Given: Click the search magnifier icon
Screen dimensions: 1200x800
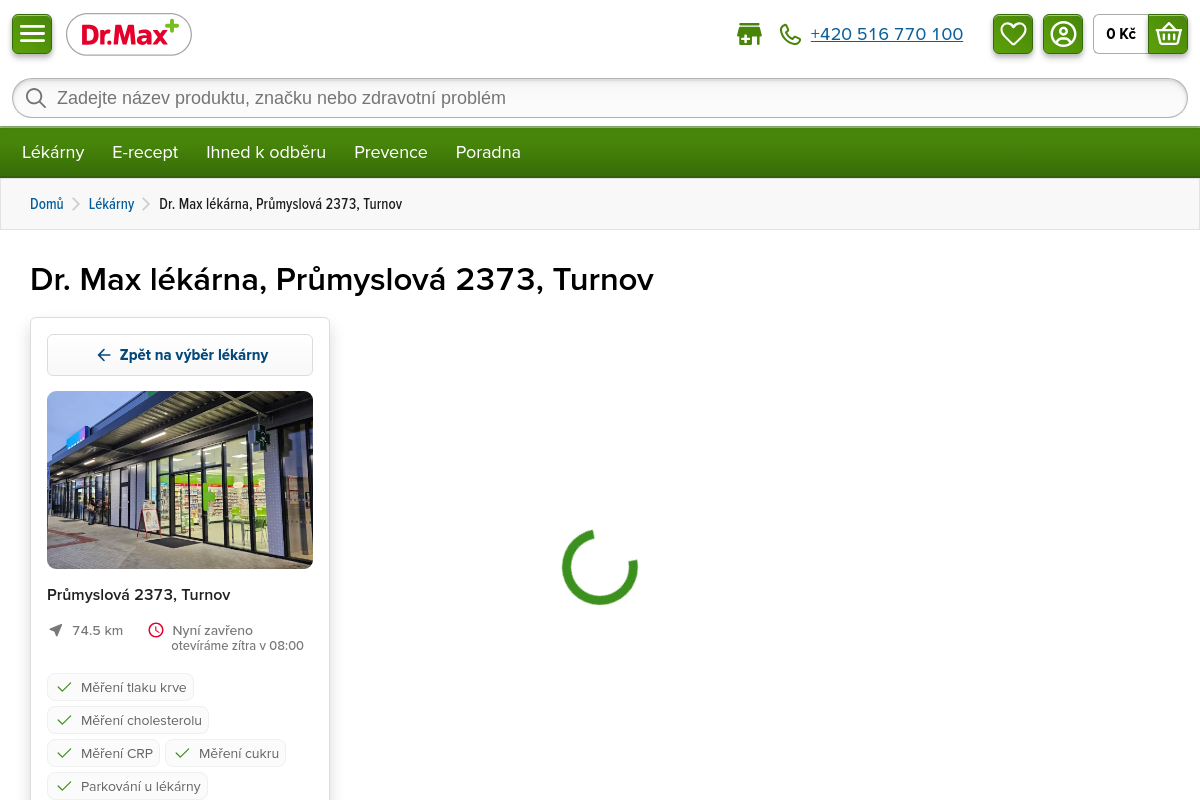Looking at the screenshot, I should click(36, 98).
